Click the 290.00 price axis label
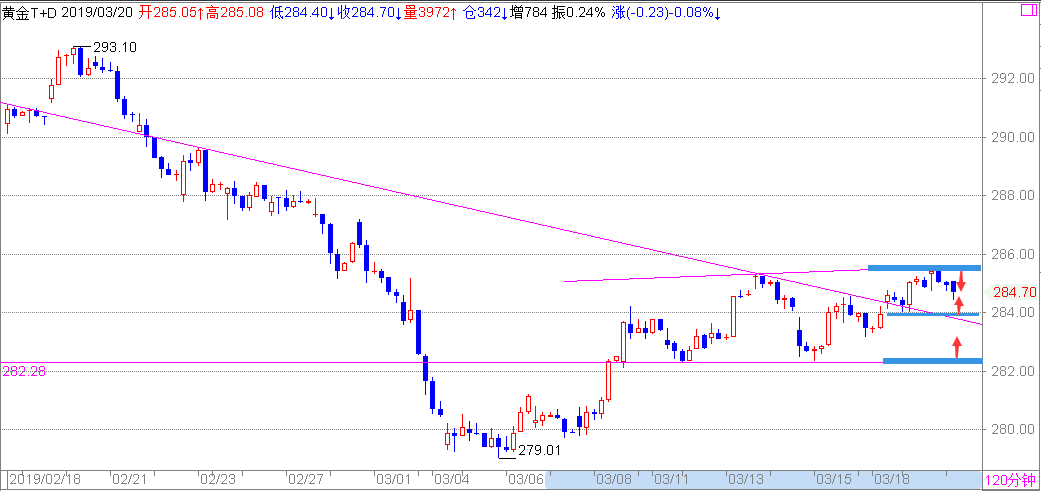1041x491 pixels. click(x=1014, y=137)
